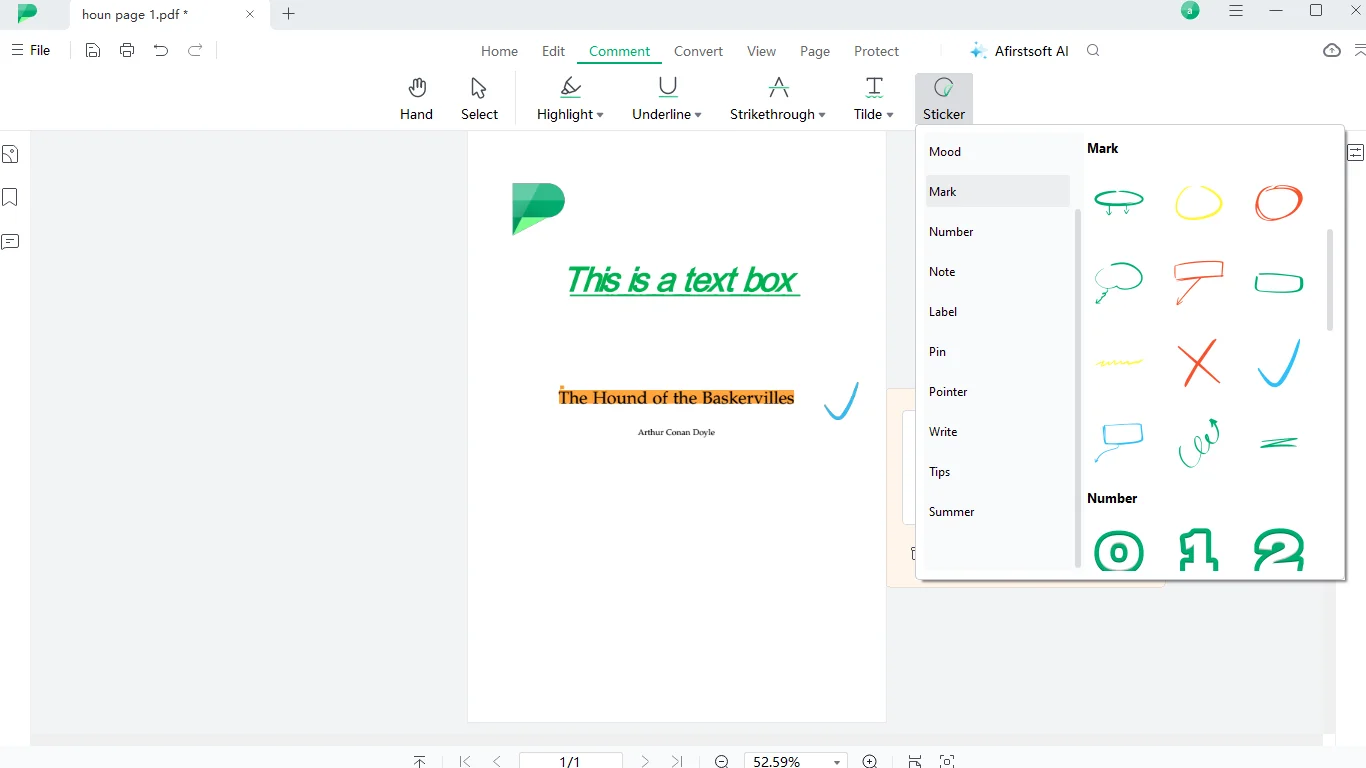The image size is (1366, 768).
Task: Click the sticker gallery vertical scrollbar
Action: point(1330,280)
